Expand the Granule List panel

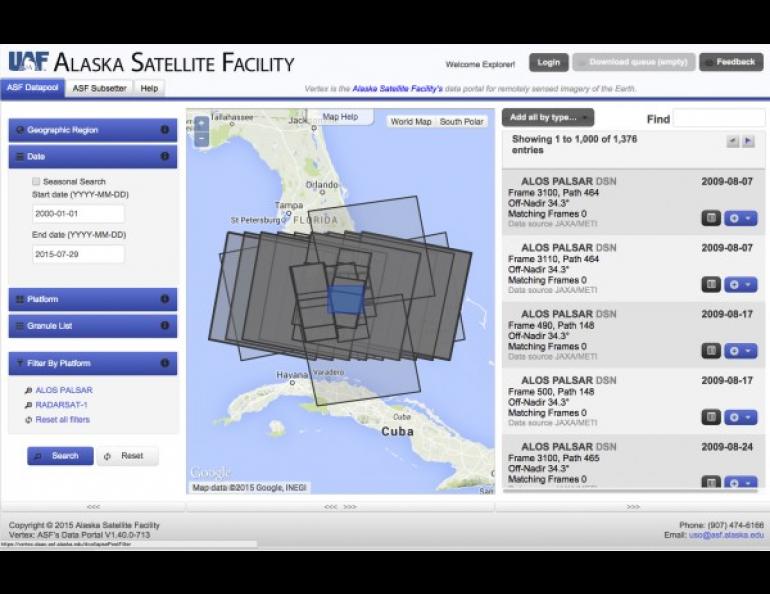coord(93,325)
